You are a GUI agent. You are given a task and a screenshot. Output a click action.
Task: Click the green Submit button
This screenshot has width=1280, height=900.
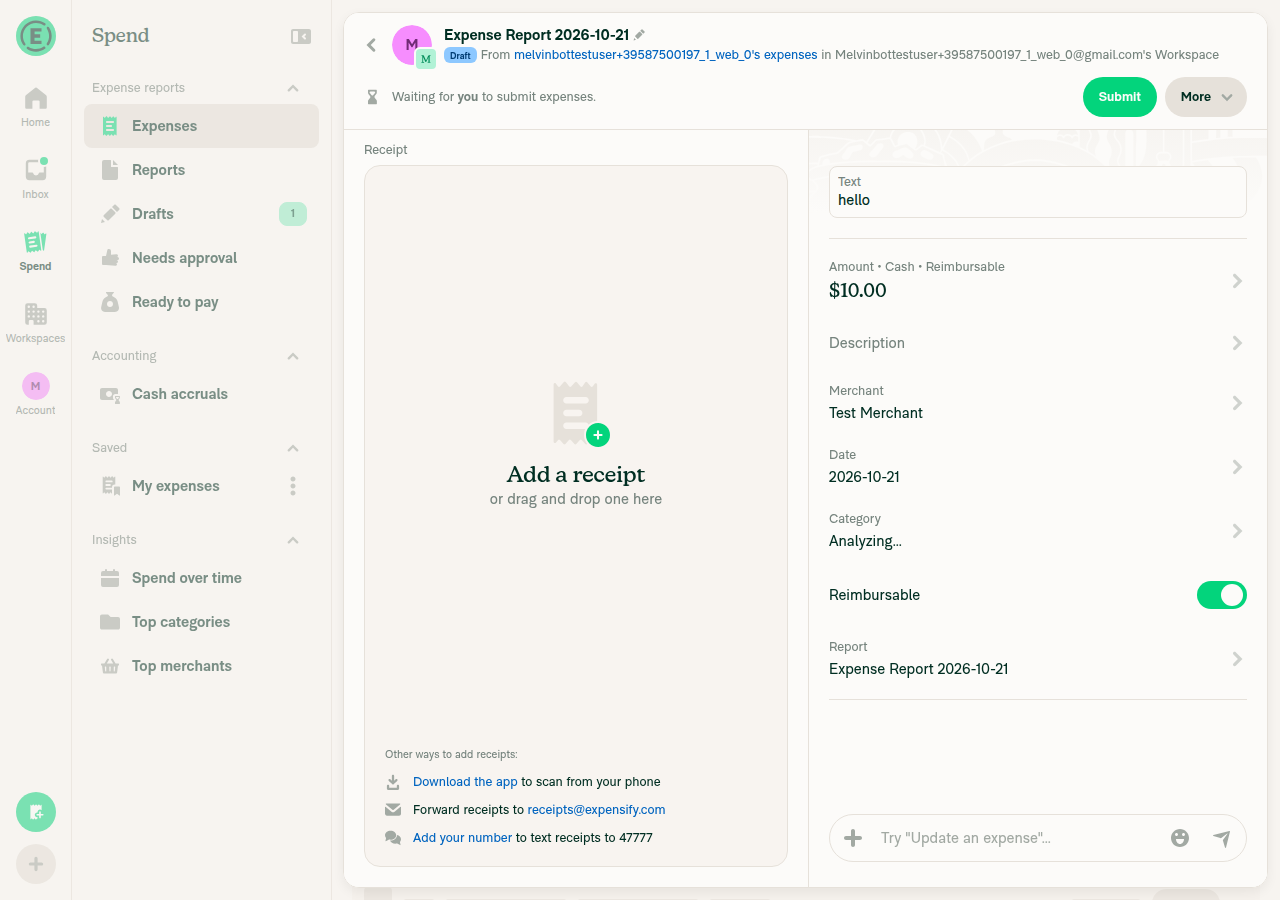coord(1119,97)
